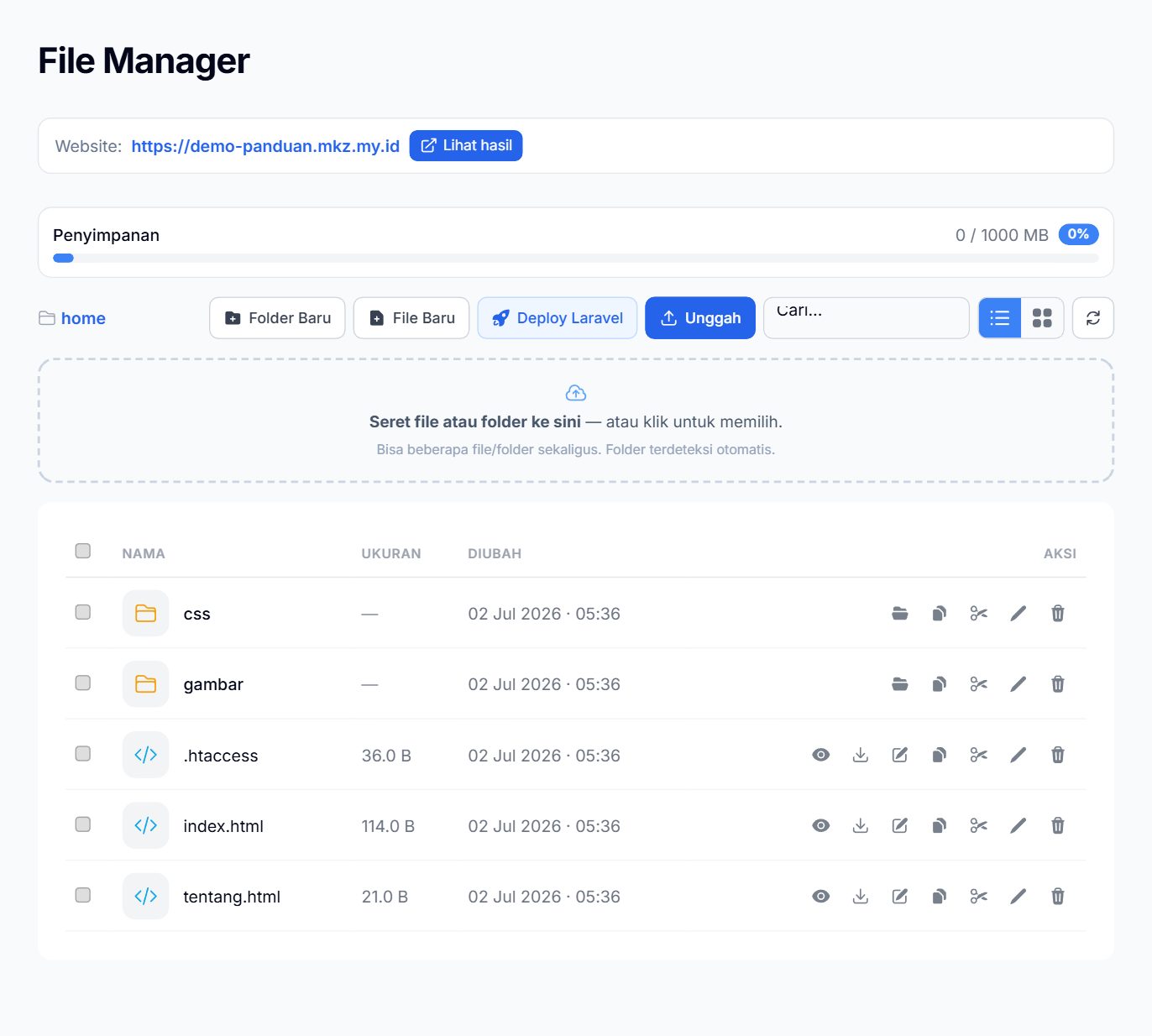Viewport: 1152px width, 1036px height.
Task: Delete the .htaccess file
Action: 1058,755
